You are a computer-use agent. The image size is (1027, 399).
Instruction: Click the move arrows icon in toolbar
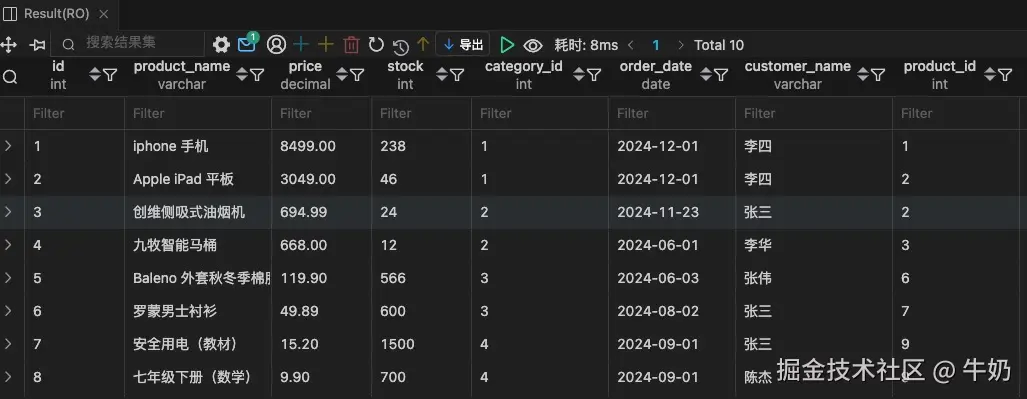click(9, 45)
